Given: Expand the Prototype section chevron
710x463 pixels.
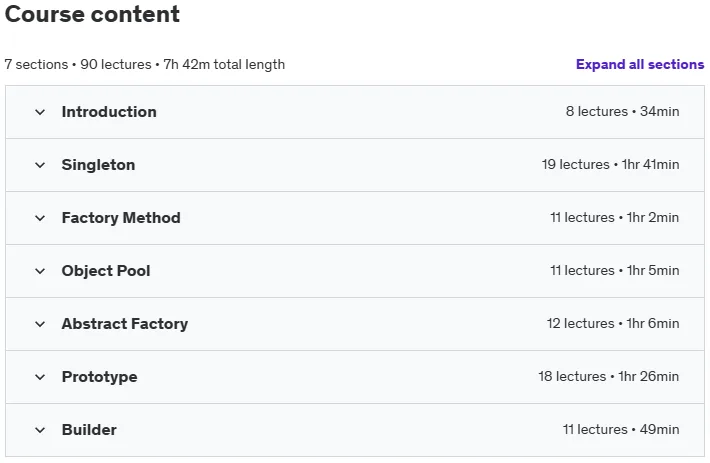Looking at the screenshot, I should [40, 377].
